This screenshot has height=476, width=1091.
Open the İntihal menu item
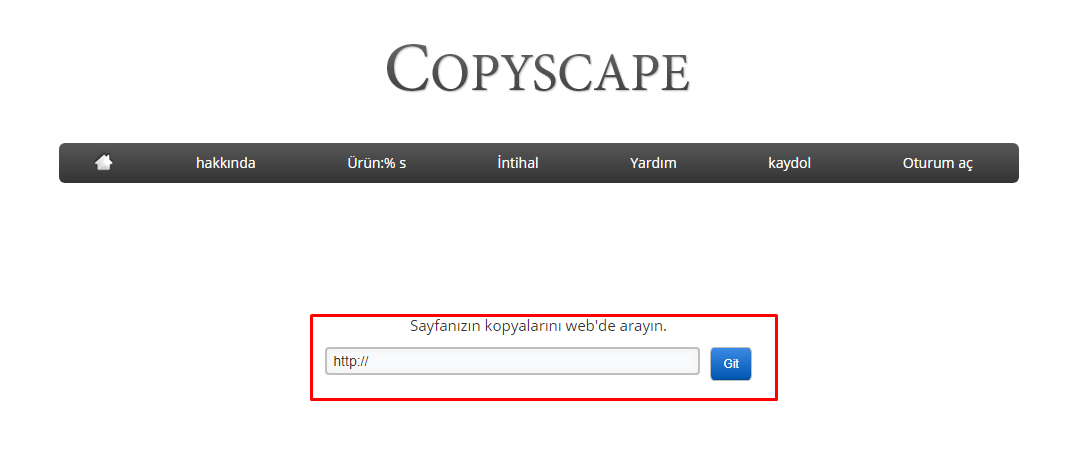coord(518,164)
